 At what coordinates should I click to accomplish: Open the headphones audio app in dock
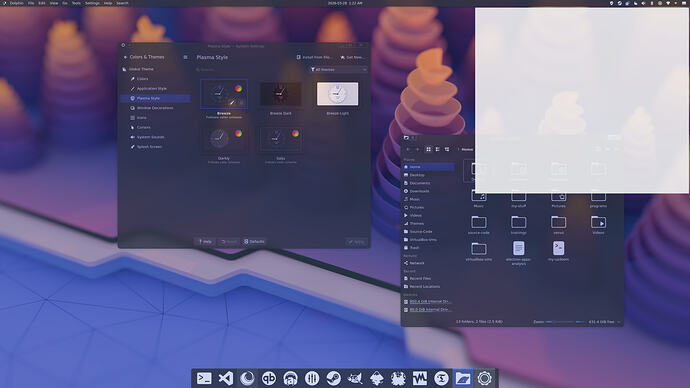[290, 378]
